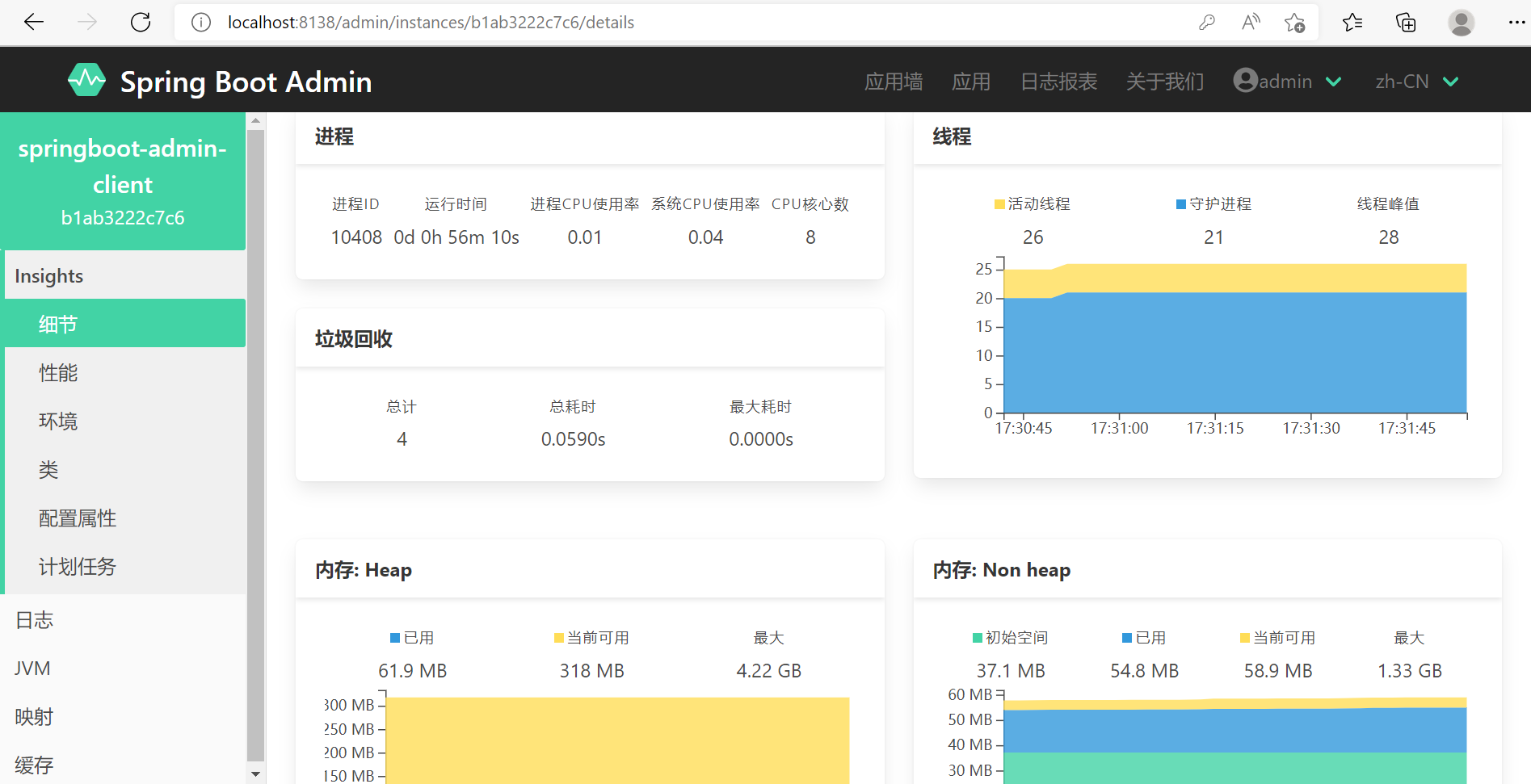This screenshot has height=784, width=1531.
Task: Click the browser address bar URL
Action: coord(431,23)
